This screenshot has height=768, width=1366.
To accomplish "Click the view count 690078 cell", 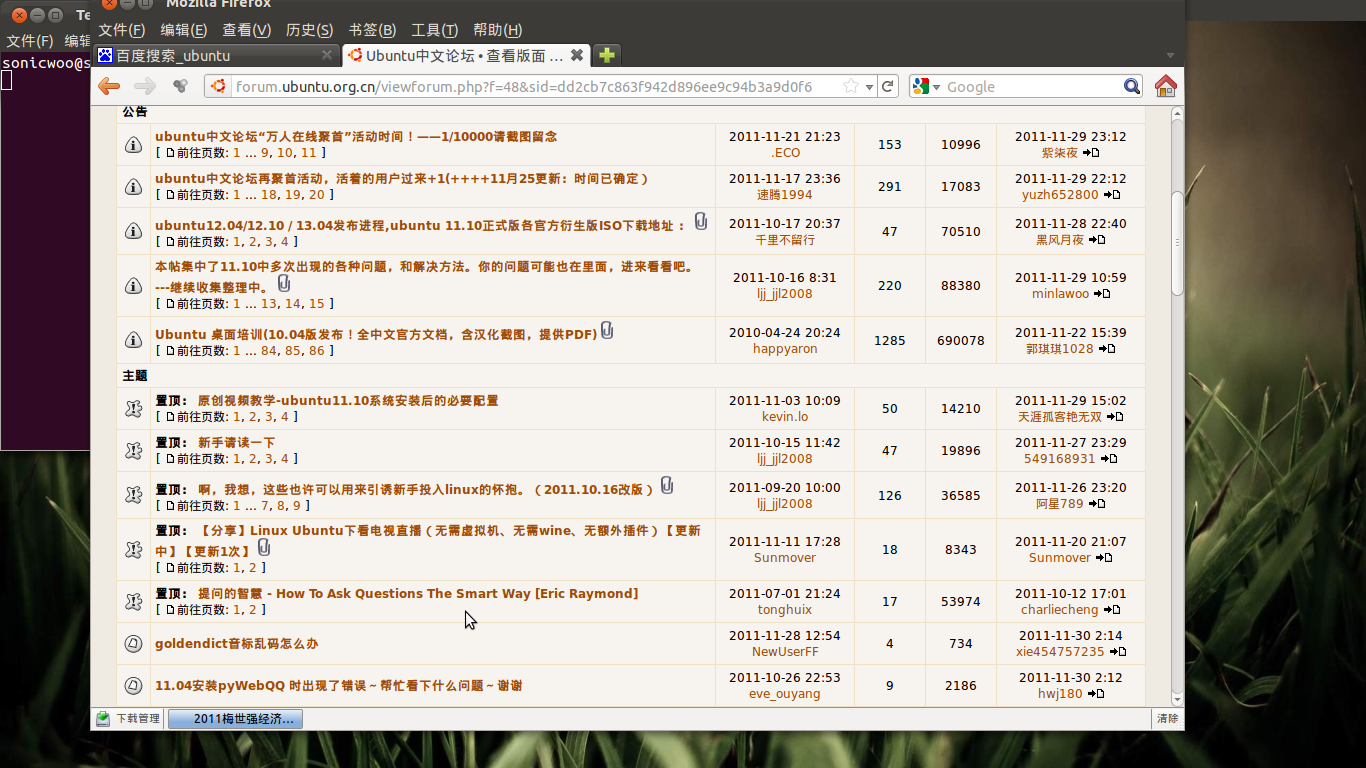I will tap(961, 340).
